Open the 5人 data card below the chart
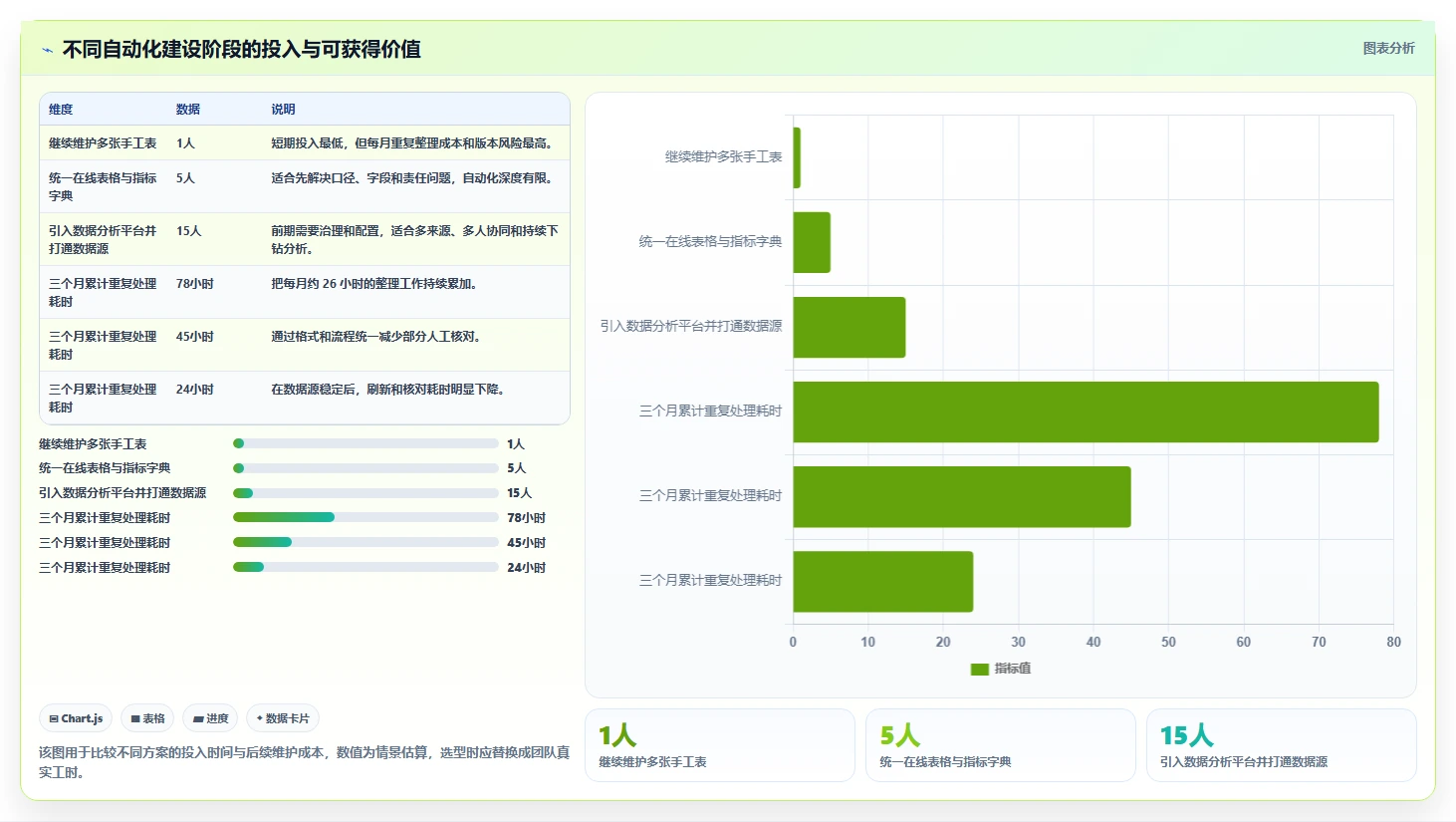Viewport: 1456px width, 822px height. [x=1001, y=745]
